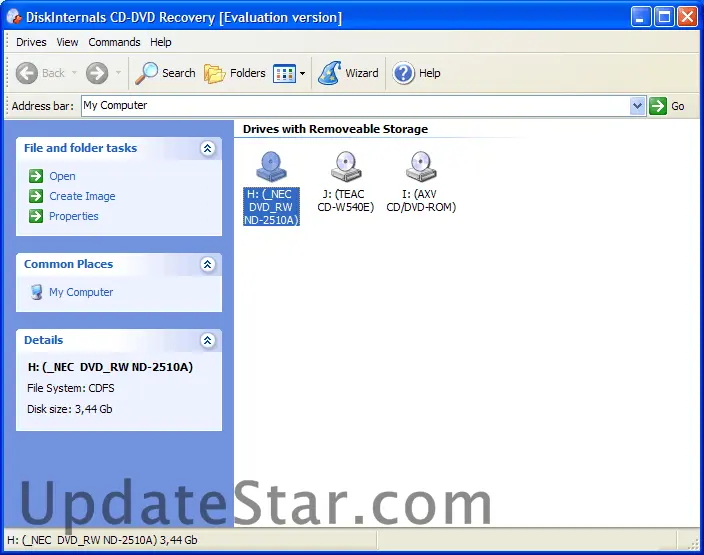
Task: Click the bold H: drive name in Details
Action: [110, 367]
